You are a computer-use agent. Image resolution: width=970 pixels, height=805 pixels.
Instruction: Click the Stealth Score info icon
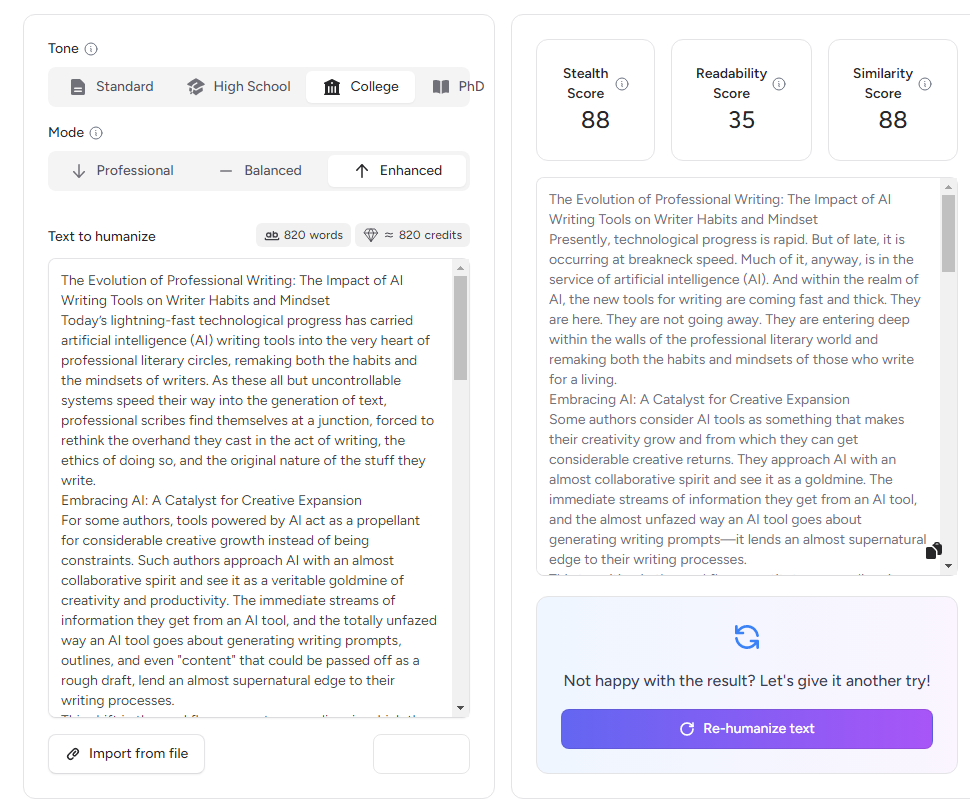622,84
